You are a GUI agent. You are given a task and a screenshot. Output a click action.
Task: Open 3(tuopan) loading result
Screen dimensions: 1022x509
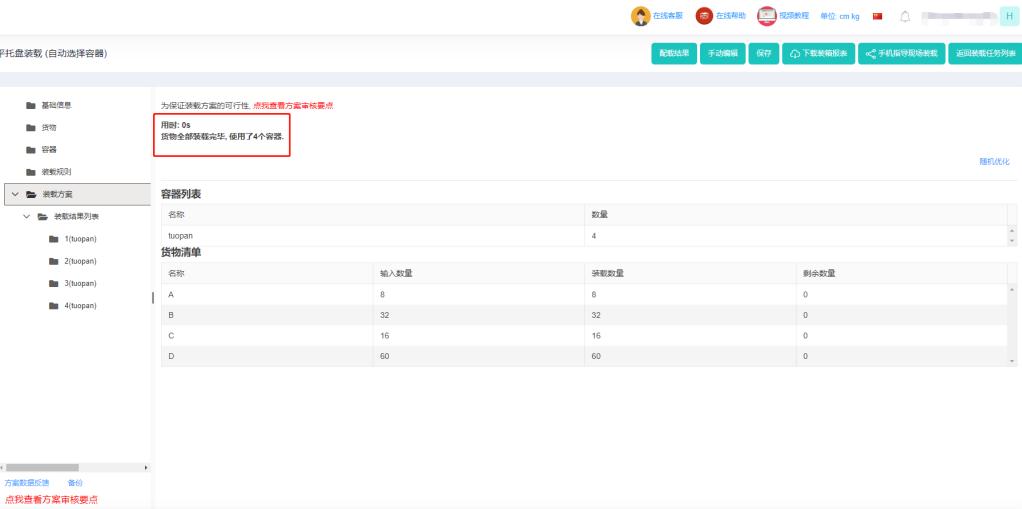(x=79, y=283)
